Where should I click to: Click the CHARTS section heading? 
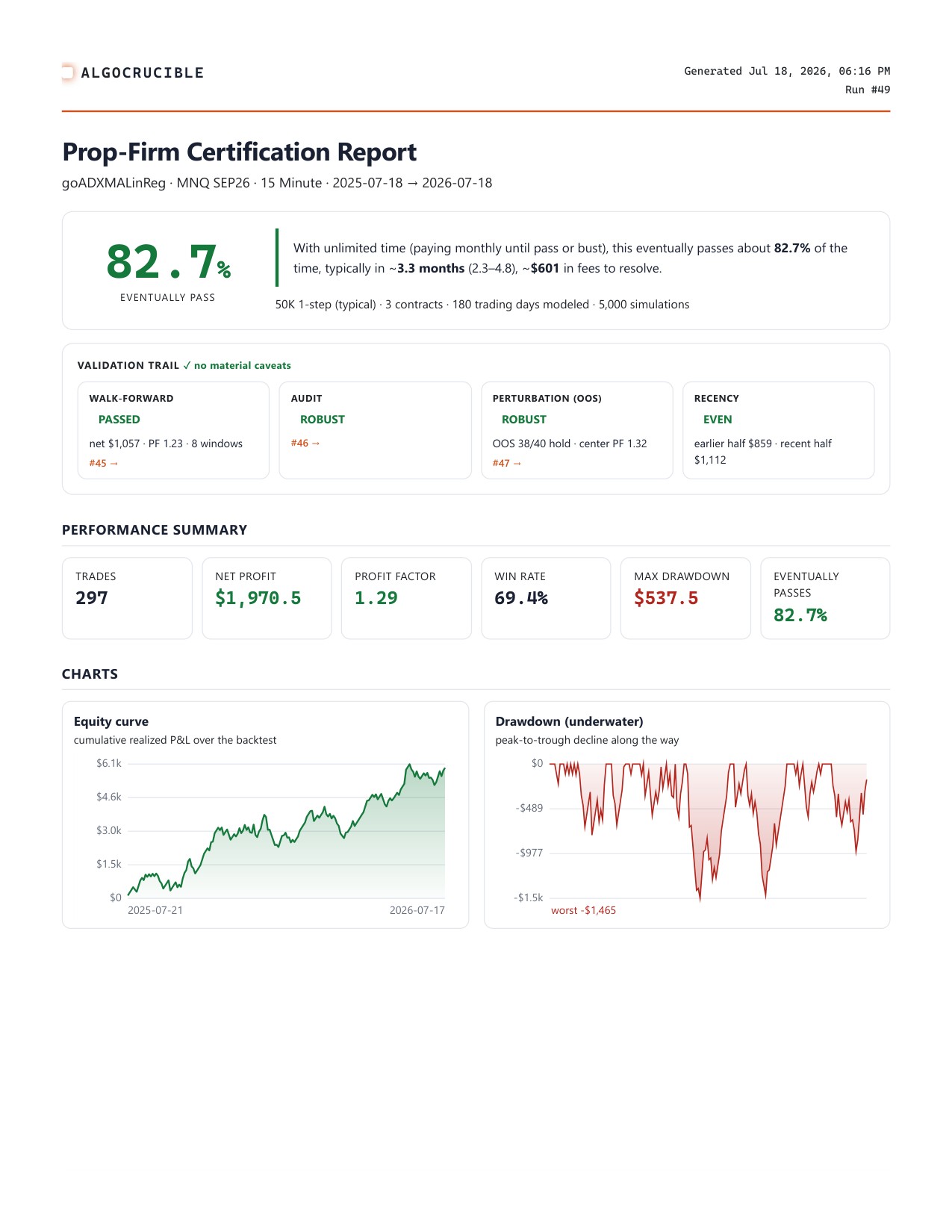tap(90, 674)
